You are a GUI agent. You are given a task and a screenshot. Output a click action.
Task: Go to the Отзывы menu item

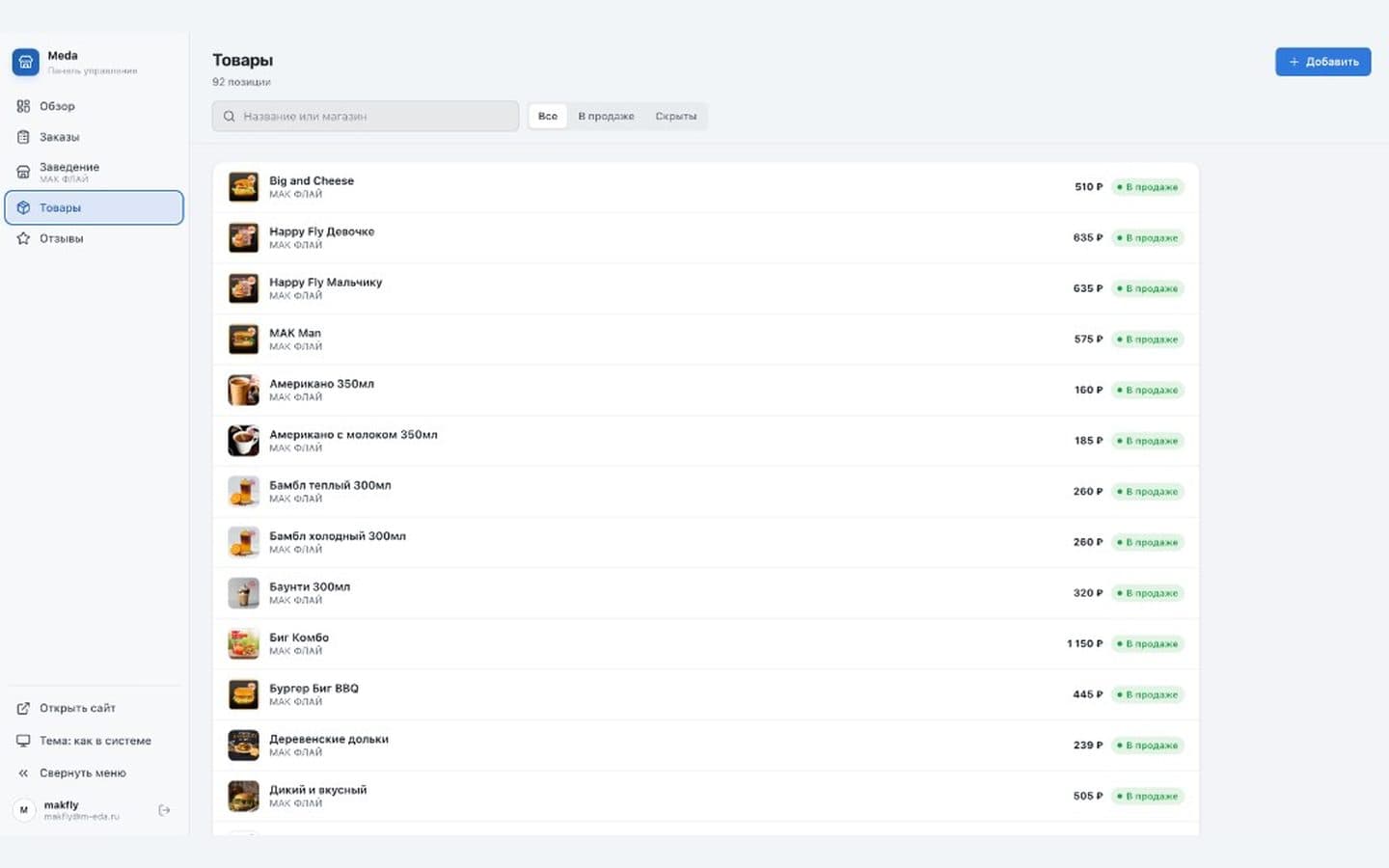point(94,238)
